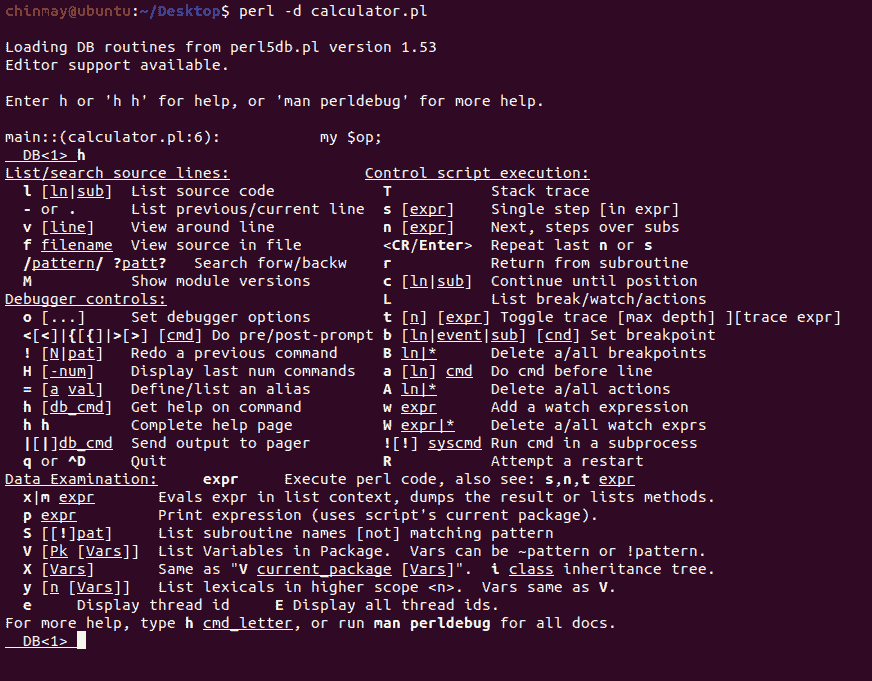
Task: Click the 'Show module versions' description
Action: pos(221,281)
